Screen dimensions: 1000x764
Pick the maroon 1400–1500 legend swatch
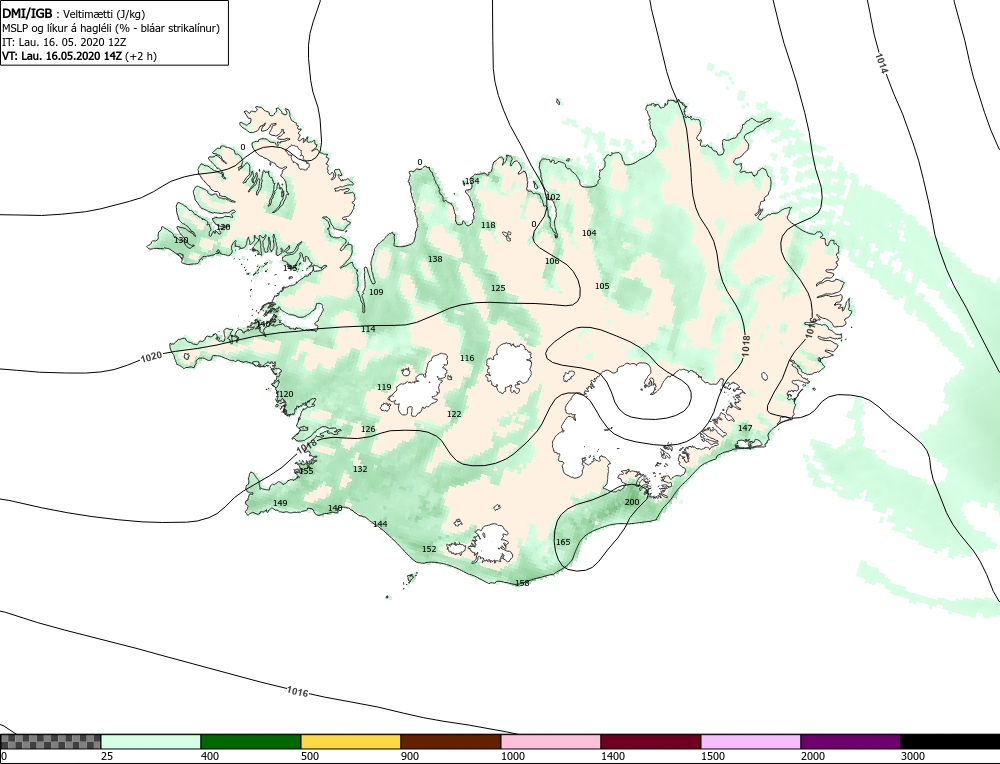click(x=651, y=741)
